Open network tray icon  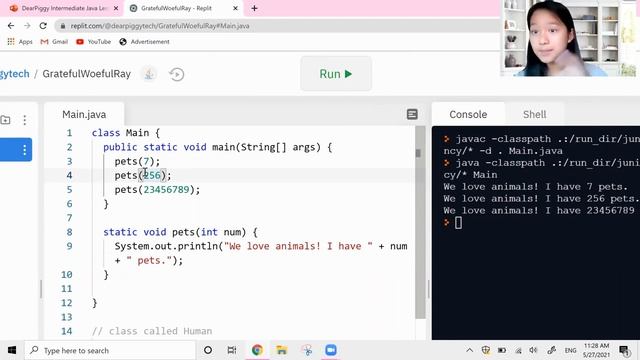point(518,350)
